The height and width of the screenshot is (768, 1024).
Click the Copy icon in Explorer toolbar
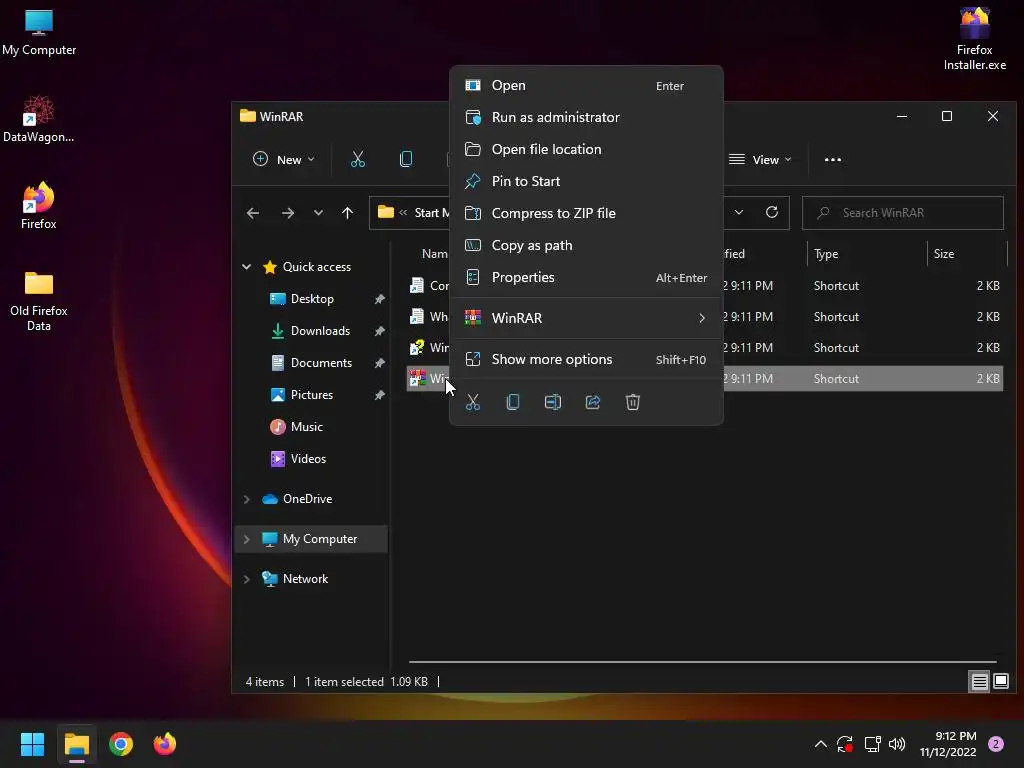pos(406,159)
